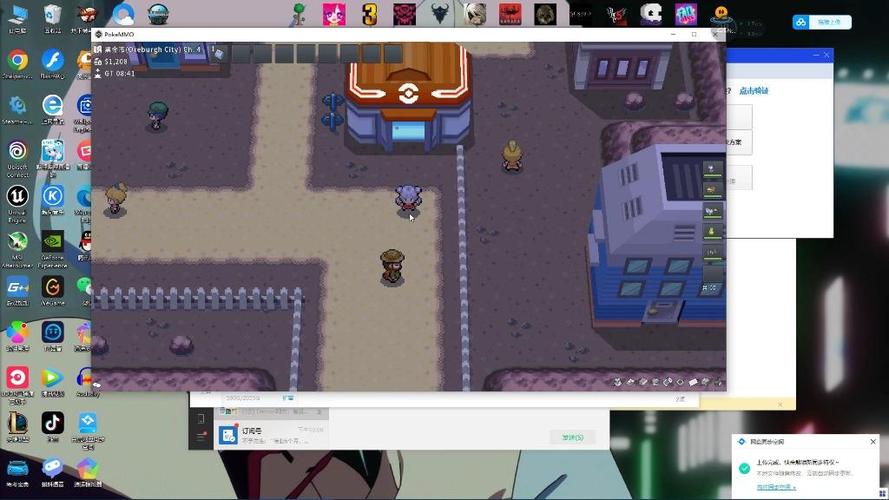Select the fifth Pokémon slot in party panel
The height and width of the screenshot is (500, 889).
coord(713,252)
